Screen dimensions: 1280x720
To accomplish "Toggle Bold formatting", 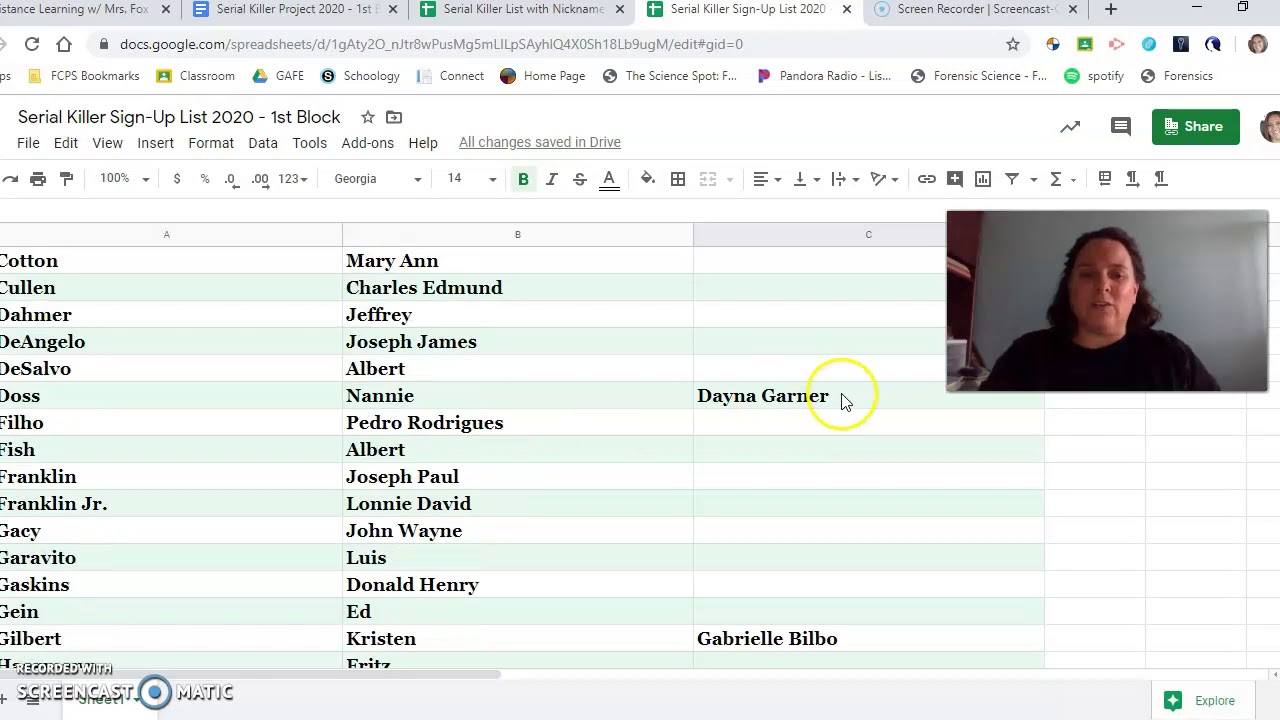I will [523, 179].
